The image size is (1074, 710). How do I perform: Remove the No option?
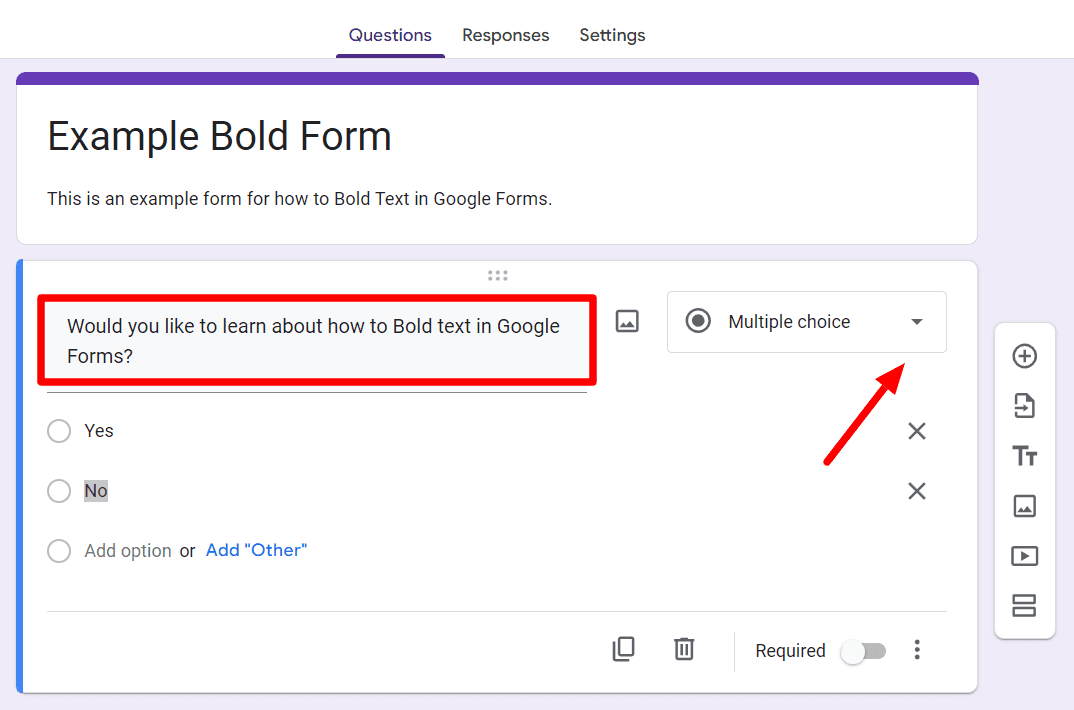pos(916,491)
